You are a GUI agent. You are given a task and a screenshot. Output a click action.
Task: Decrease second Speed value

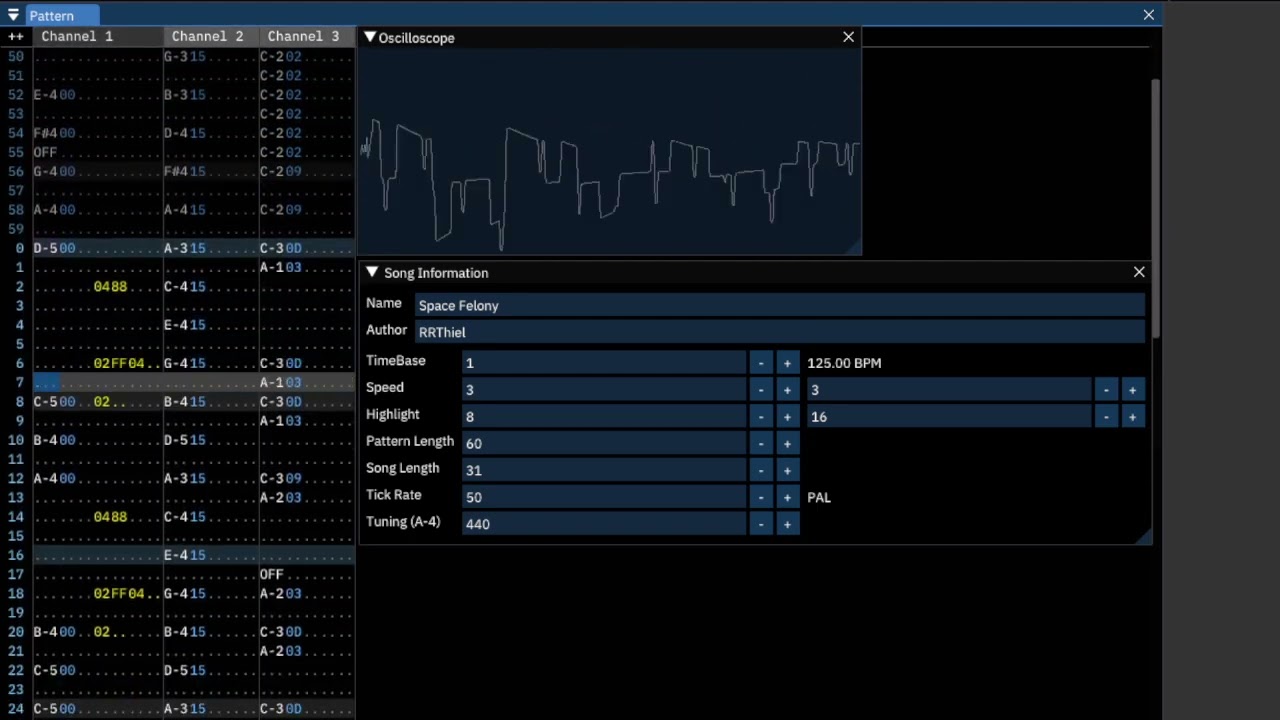(1106, 390)
